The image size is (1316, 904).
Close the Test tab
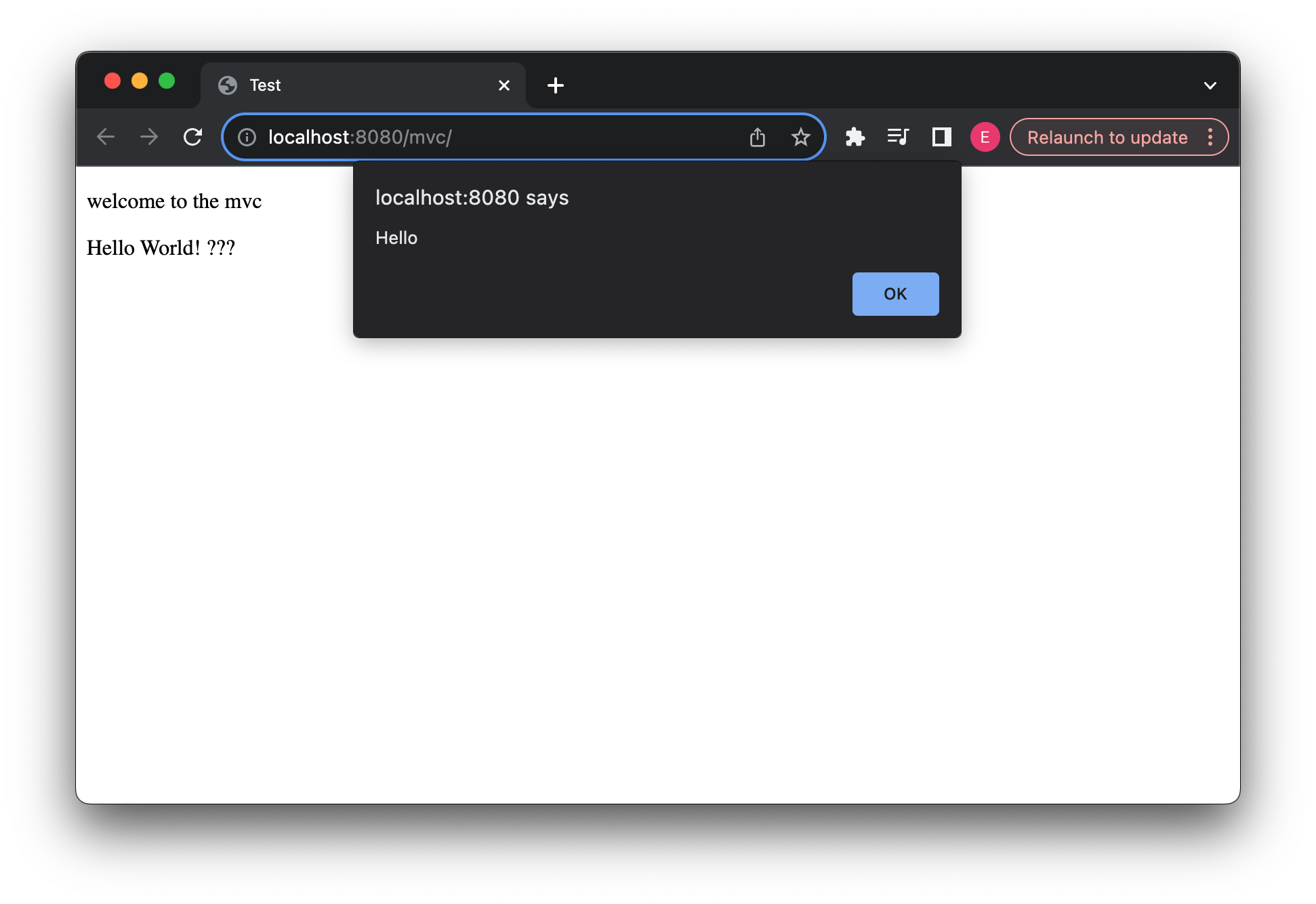tap(503, 85)
